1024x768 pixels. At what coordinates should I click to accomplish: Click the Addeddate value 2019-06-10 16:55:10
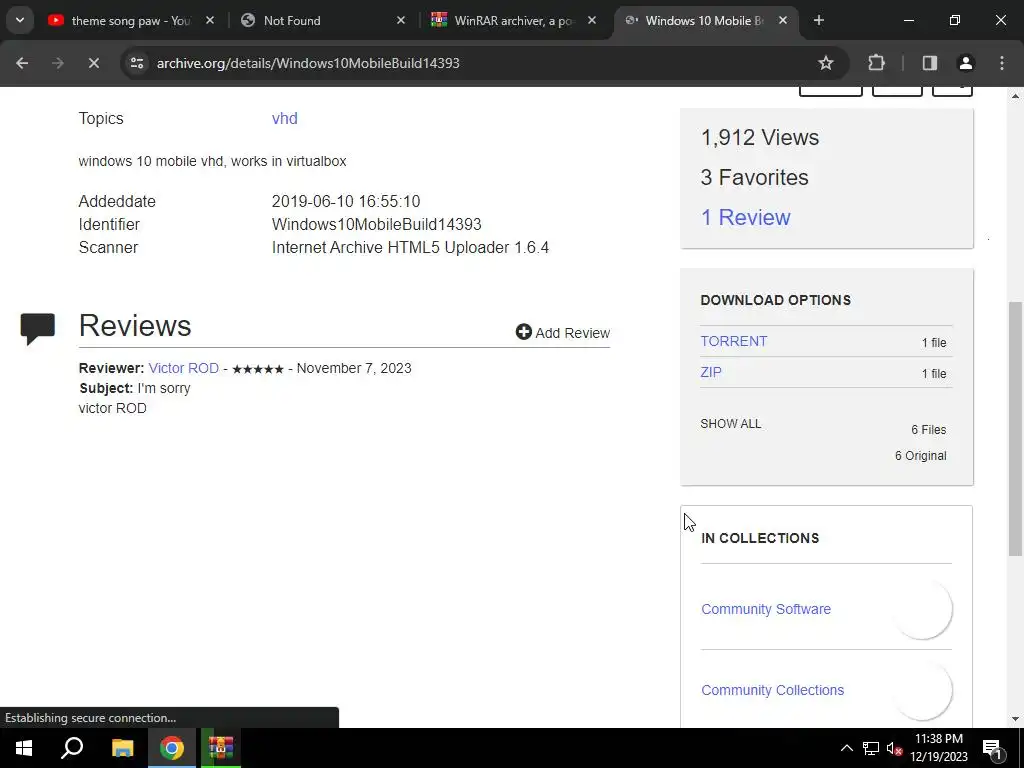pyautogui.click(x=345, y=201)
